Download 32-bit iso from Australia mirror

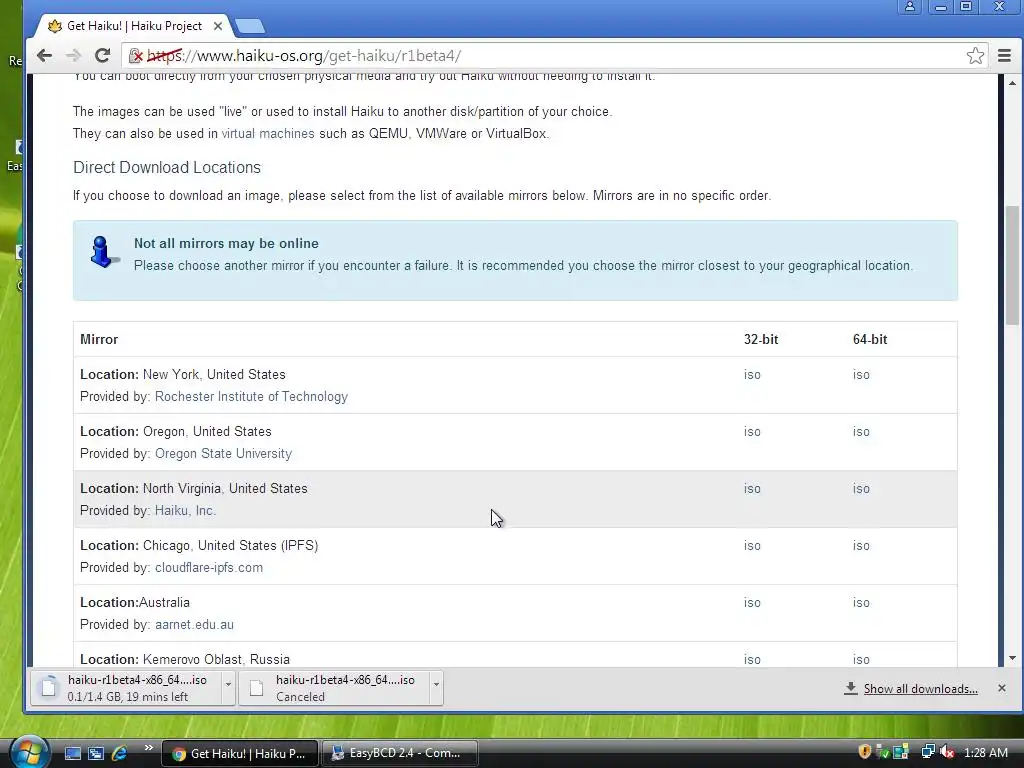click(x=752, y=603)
